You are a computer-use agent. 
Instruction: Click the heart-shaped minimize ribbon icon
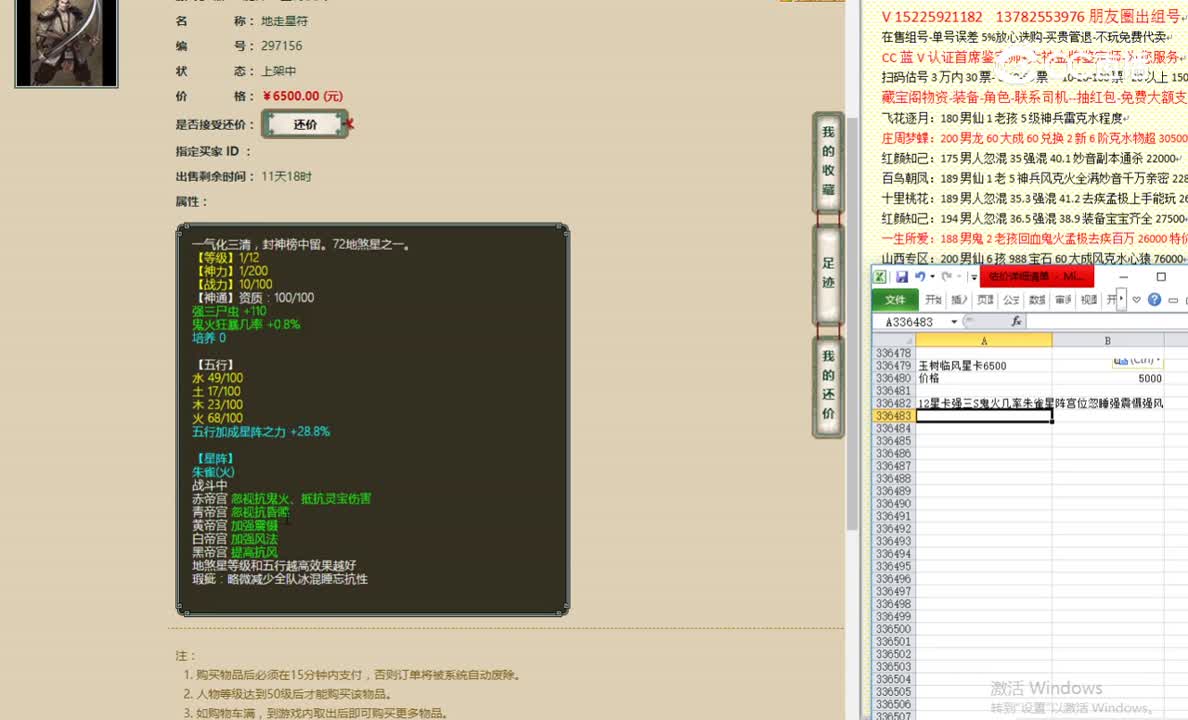(x=1136, y=299)
